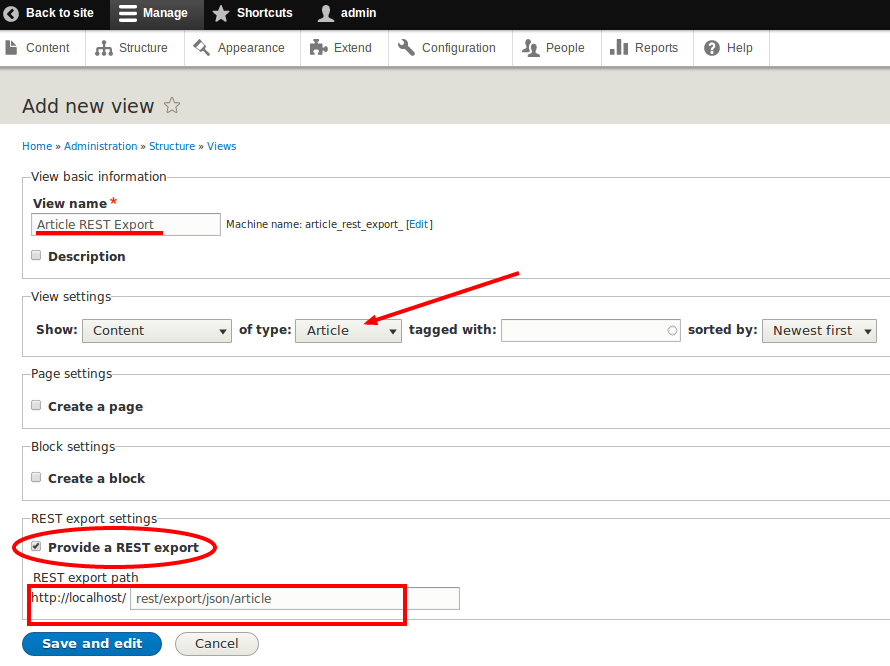Screen dimensions: 890x666
Task: Focus the tagged with autocomplete field
Action: 591,330
